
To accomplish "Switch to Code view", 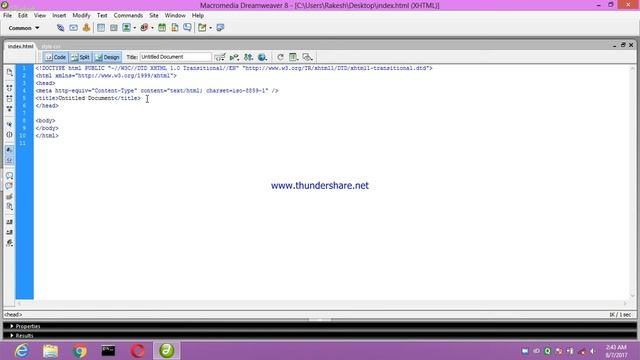I will click(x=56, y=57).
